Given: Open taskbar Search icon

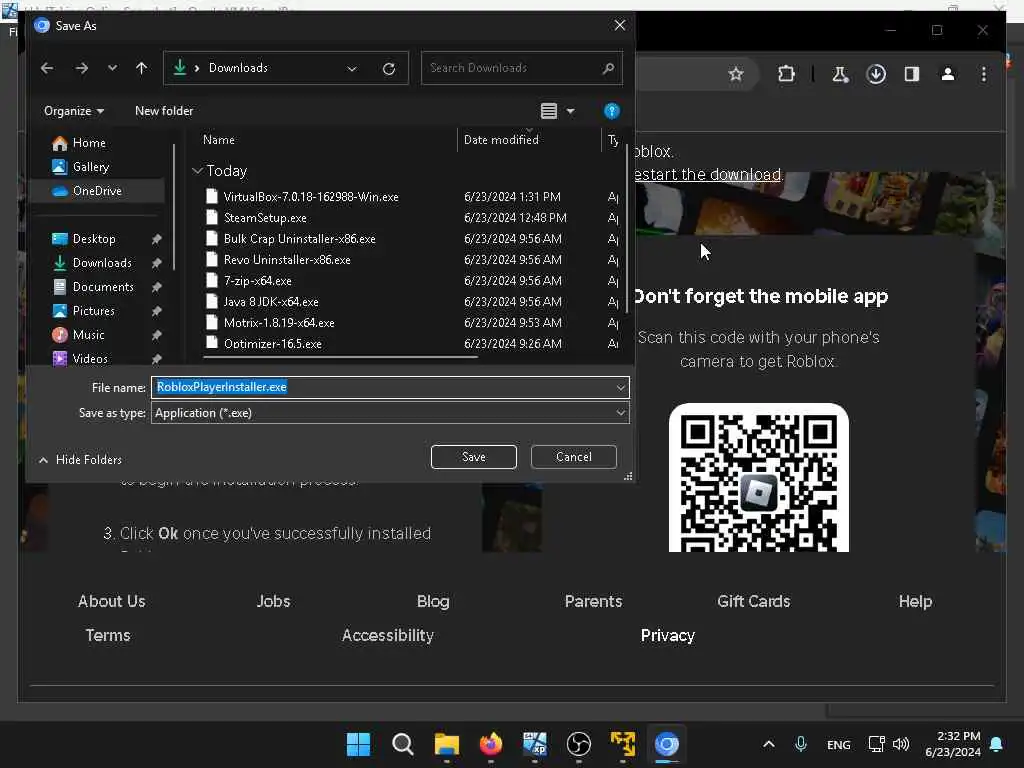Looking at the screenshot, I should pyautogui.click(x=402, y=744).
